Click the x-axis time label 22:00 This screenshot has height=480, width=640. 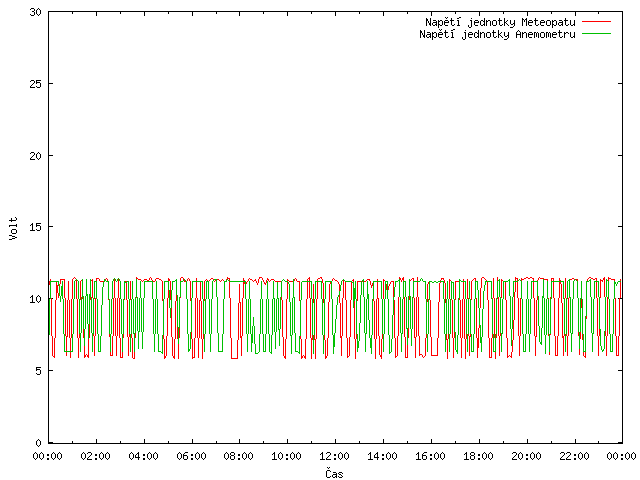pyautogui.click(x=574, y=456)
